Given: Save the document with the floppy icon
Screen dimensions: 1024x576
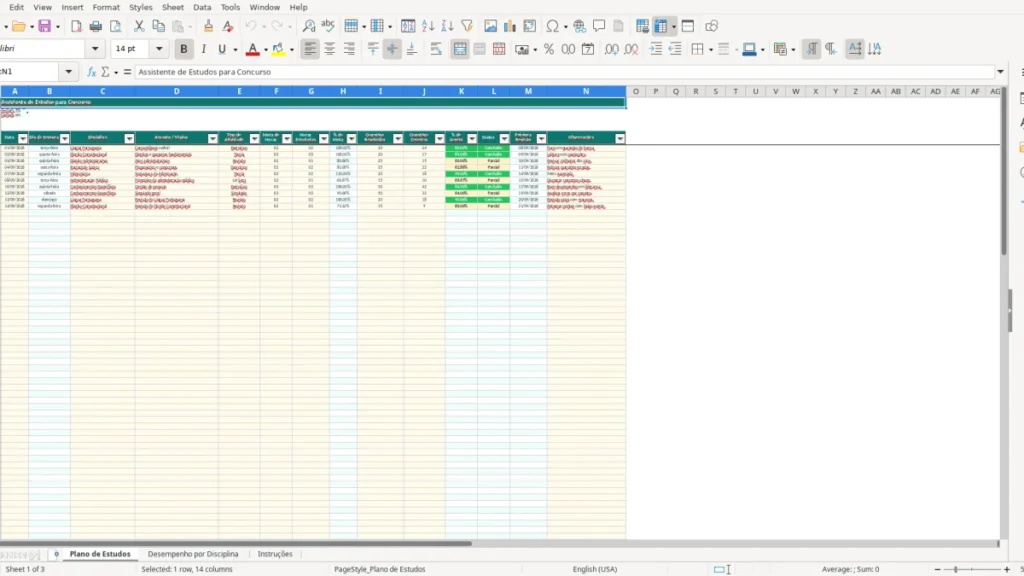Looking at the screenshot, I should pyautogui.click(x=44, y=26).
